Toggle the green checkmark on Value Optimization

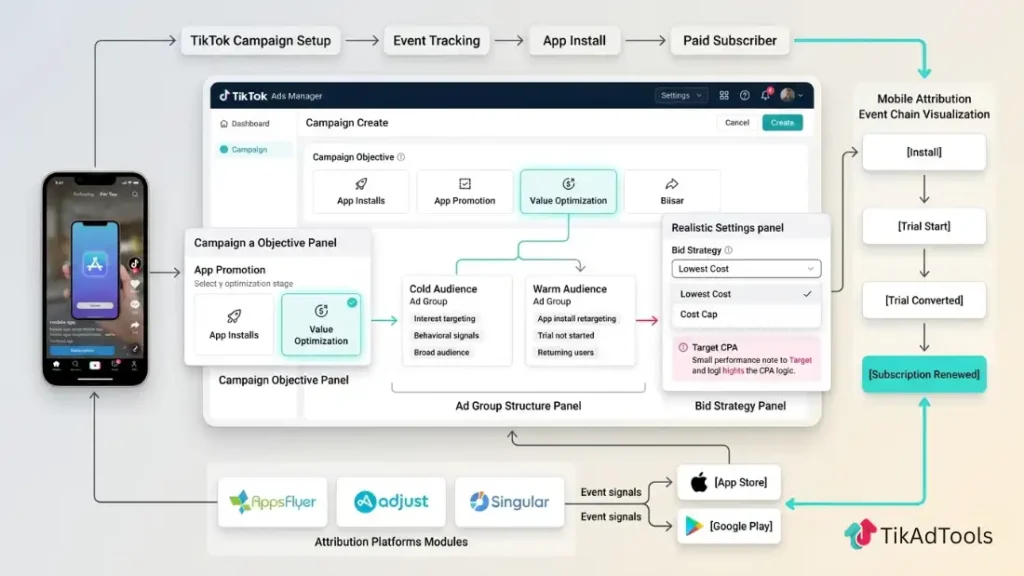tap(350, 303)
